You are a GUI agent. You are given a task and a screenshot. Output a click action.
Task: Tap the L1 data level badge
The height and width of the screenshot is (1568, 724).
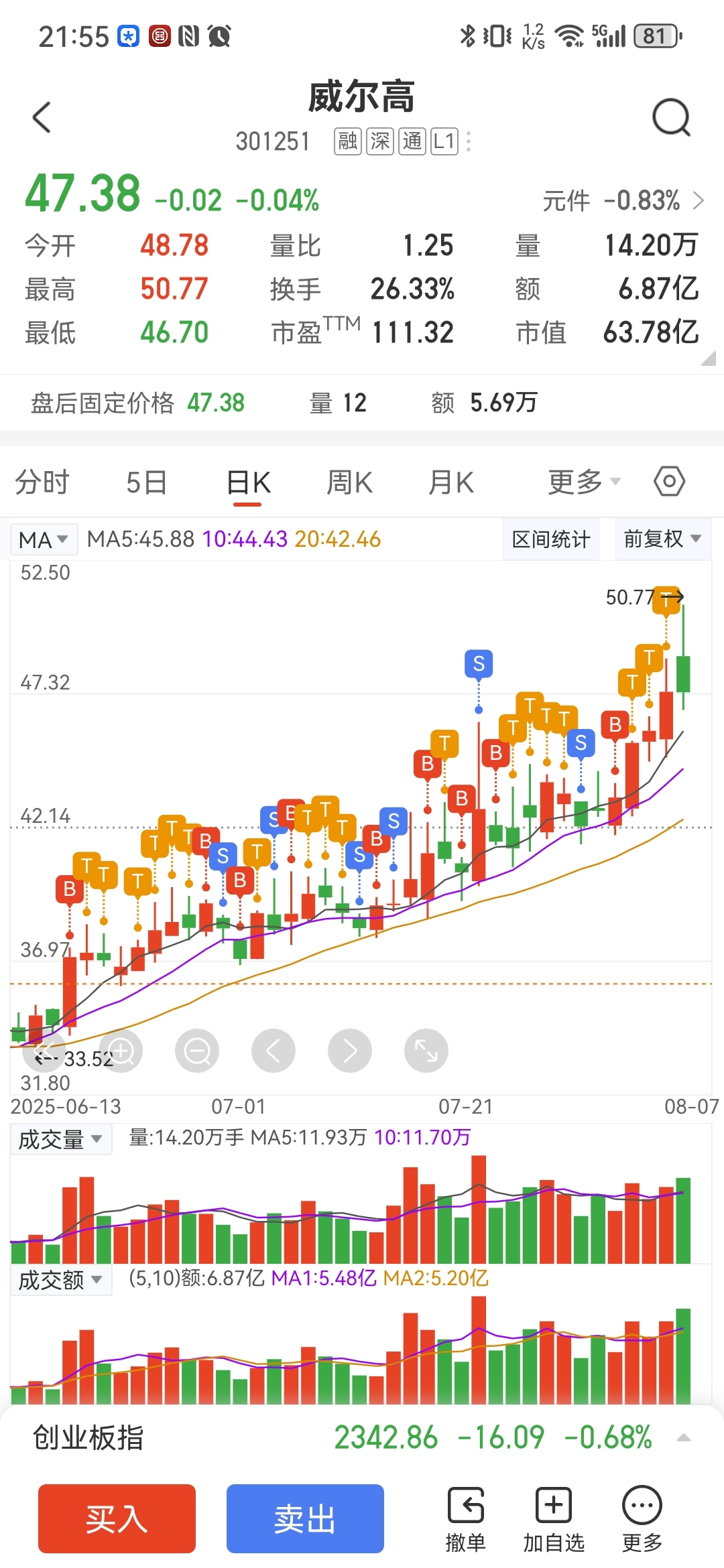tap(444, 141)
